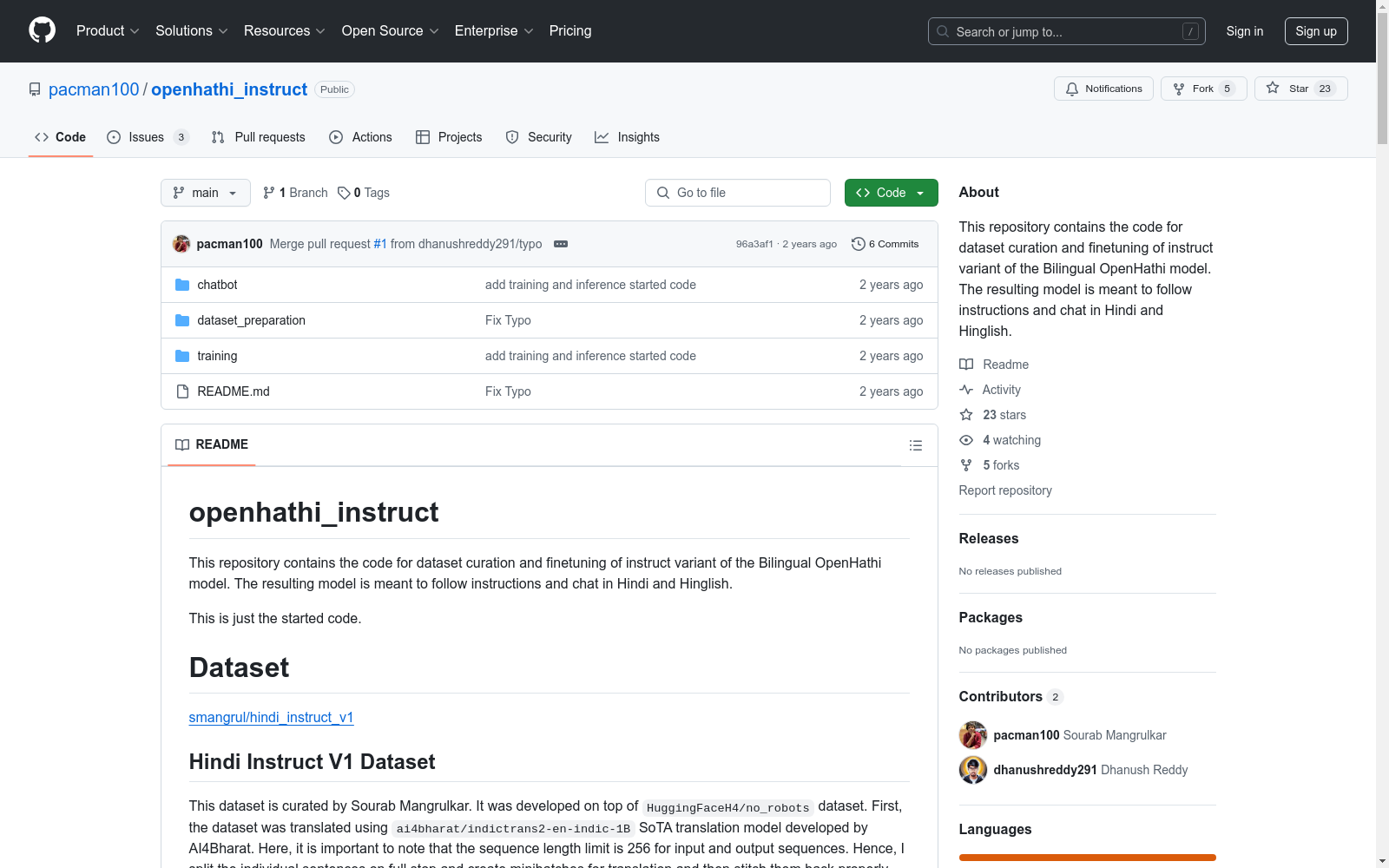Image resolution: width=1389 pixels, height=868 pixels.
Task: Click the orange Languages bar
Action: pos(1088,858)
